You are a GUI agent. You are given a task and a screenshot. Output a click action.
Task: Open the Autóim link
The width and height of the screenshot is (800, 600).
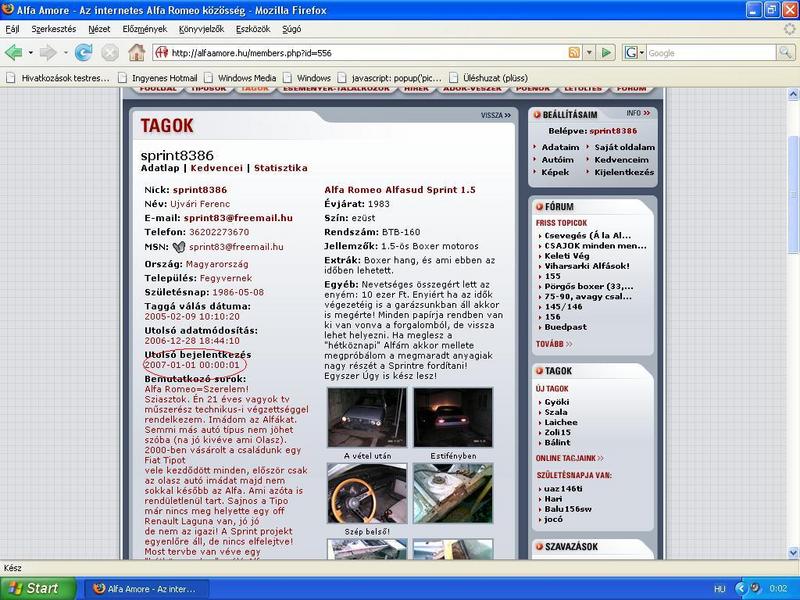[x=558, y=160]
